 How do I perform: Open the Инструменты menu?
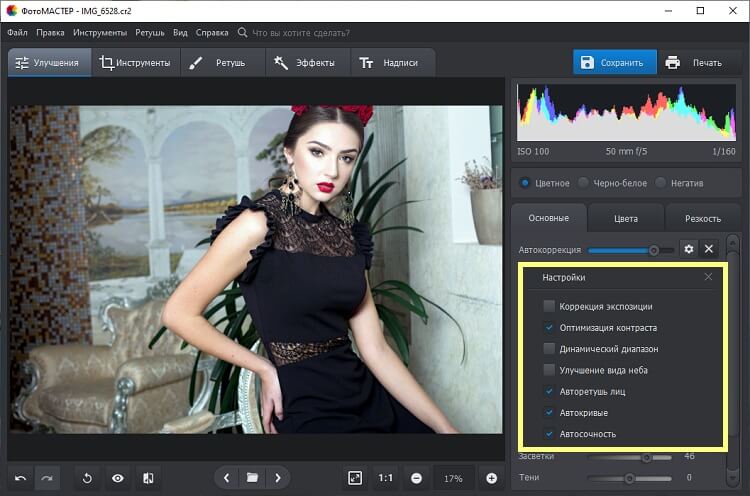click(100, 32)
